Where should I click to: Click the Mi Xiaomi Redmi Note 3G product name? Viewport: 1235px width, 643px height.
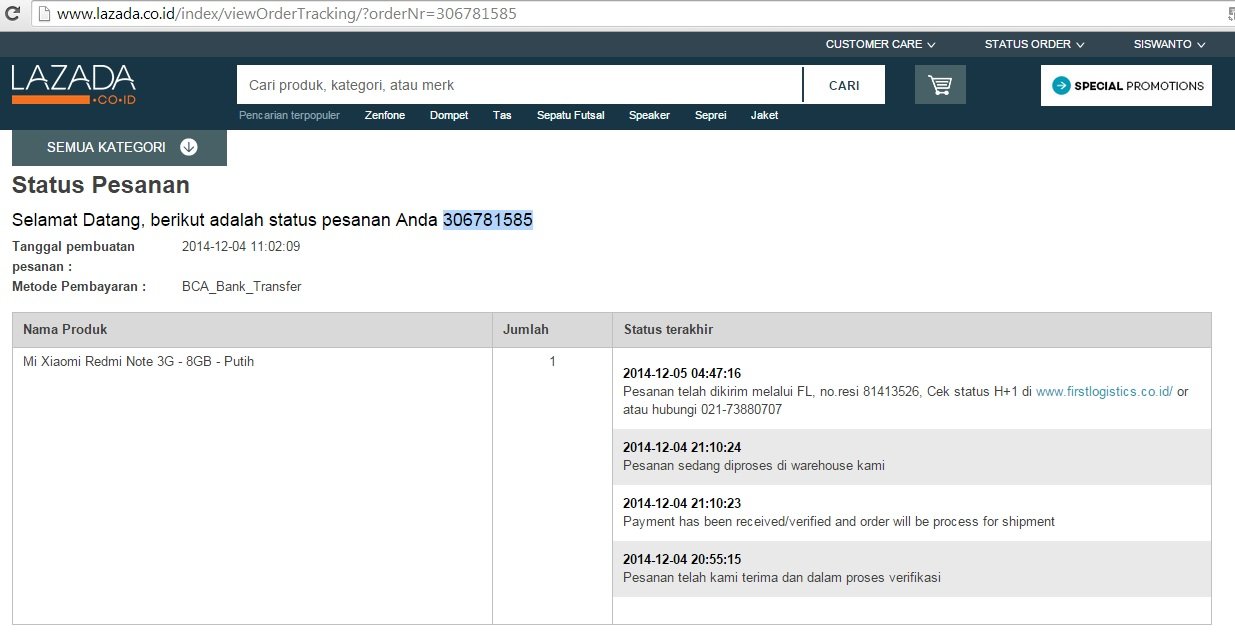point(138,362)
